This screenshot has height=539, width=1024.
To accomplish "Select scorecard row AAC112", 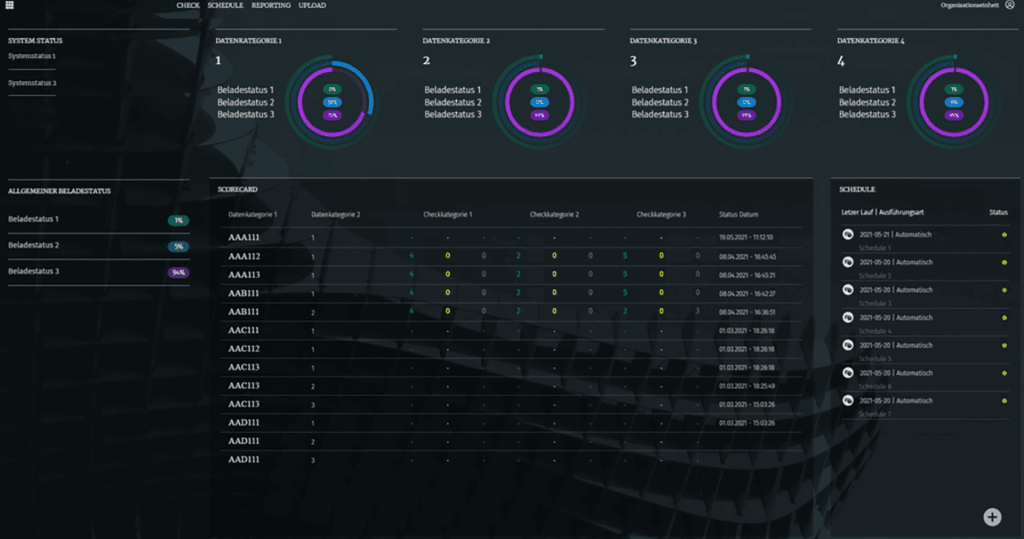I will 511,348.
